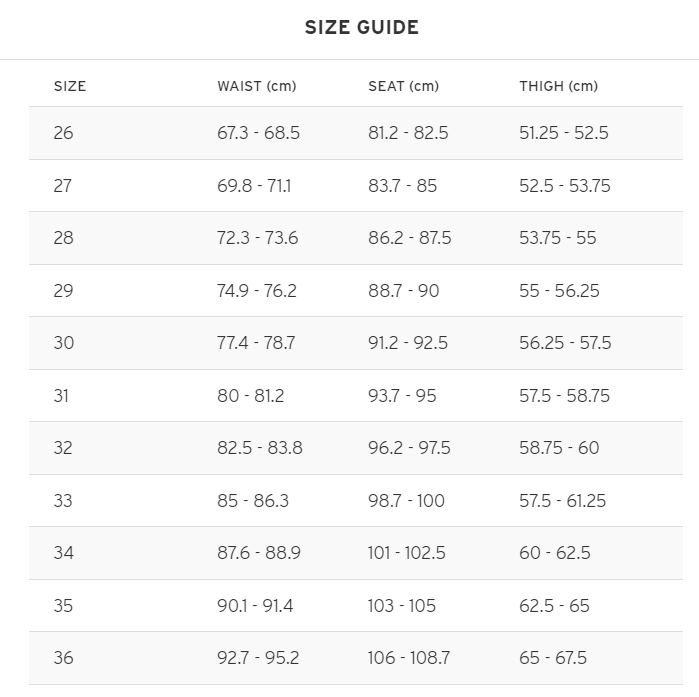Click size 30 row label
The image size is (699, 697).
coord(64,343)
